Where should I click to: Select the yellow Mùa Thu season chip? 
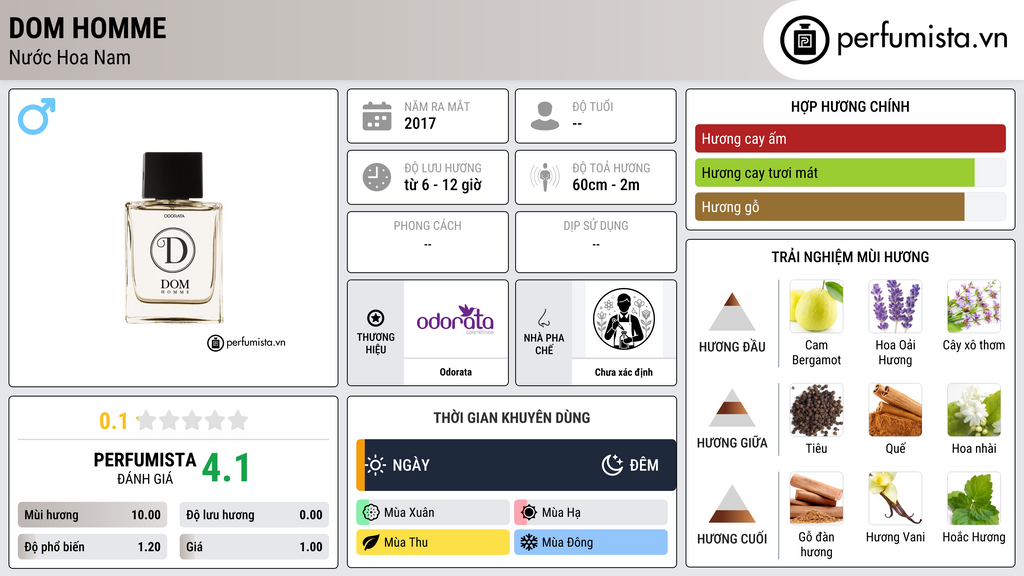pyautogui.click(x=433, y=542)
